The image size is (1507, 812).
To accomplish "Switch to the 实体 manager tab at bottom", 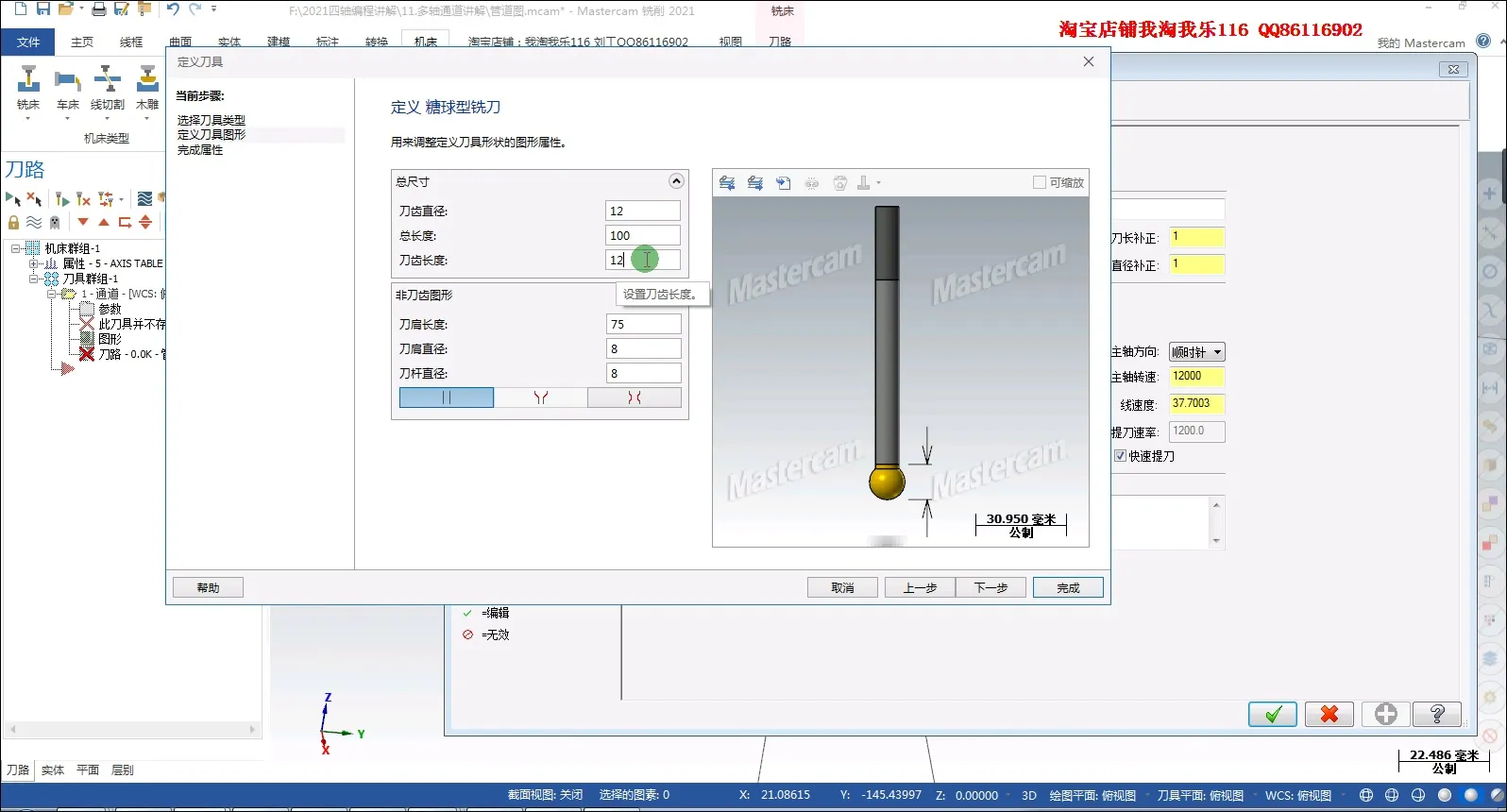I will pyautogui.click(x=53, y=770).
